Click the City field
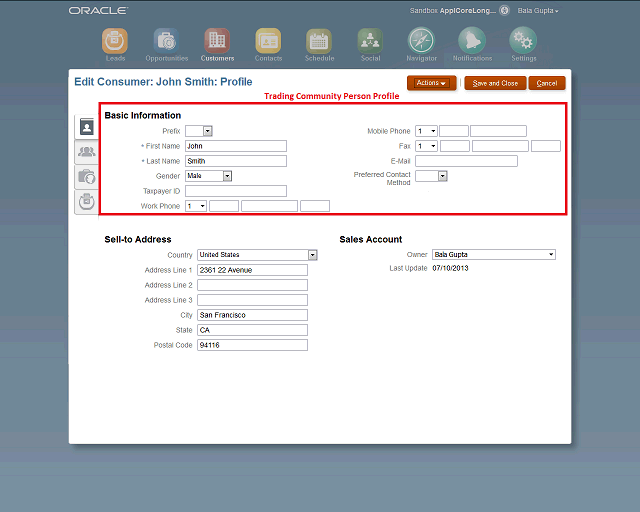This screenshot has height=512, width=640. pos(252,315)
